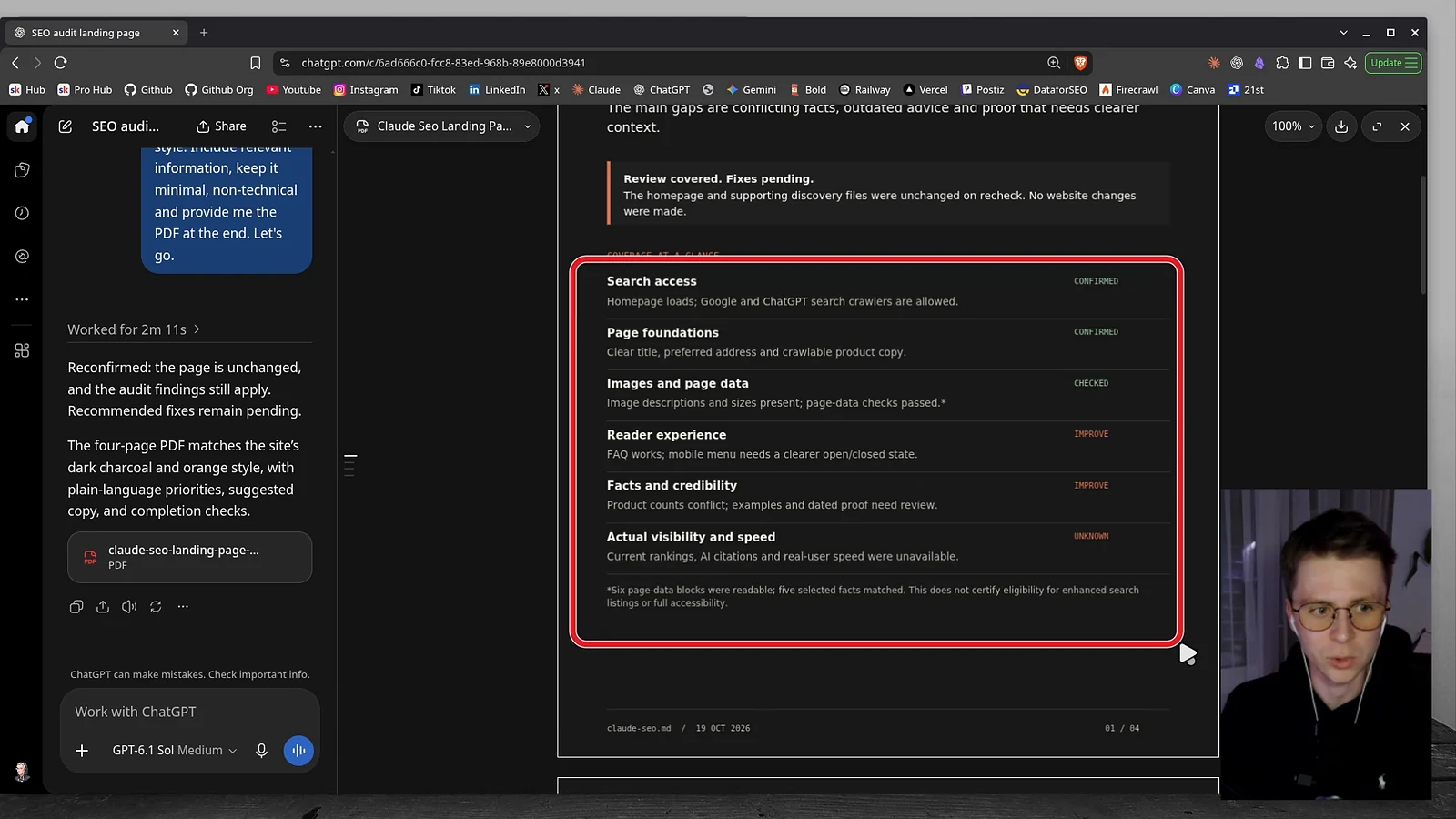Open the browser extensions puzzle icon
The height and width of the screenshot is (819, 1456).
[x=1282, y=63]
